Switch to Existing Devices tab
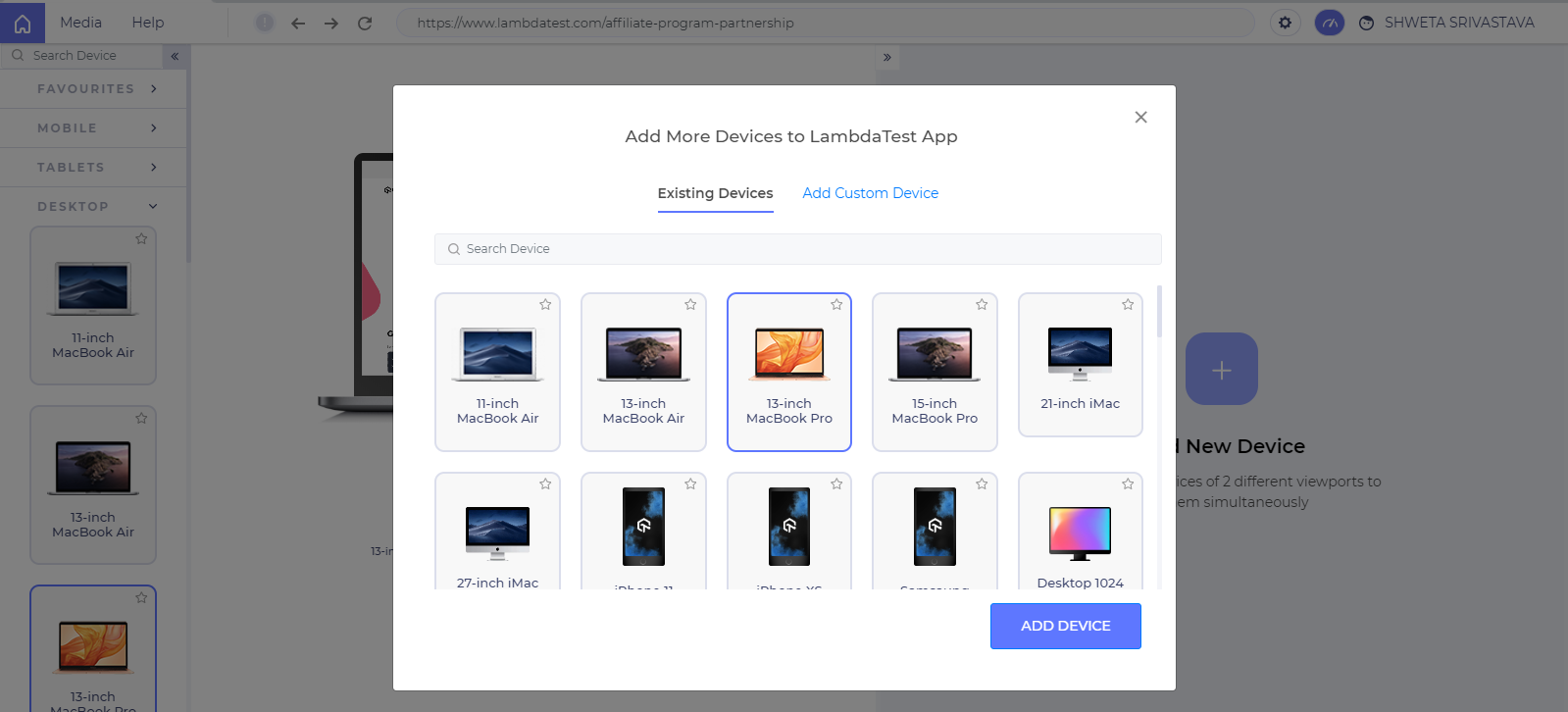This screenshot has width=1568, height=712. click(x=715, y=193)
